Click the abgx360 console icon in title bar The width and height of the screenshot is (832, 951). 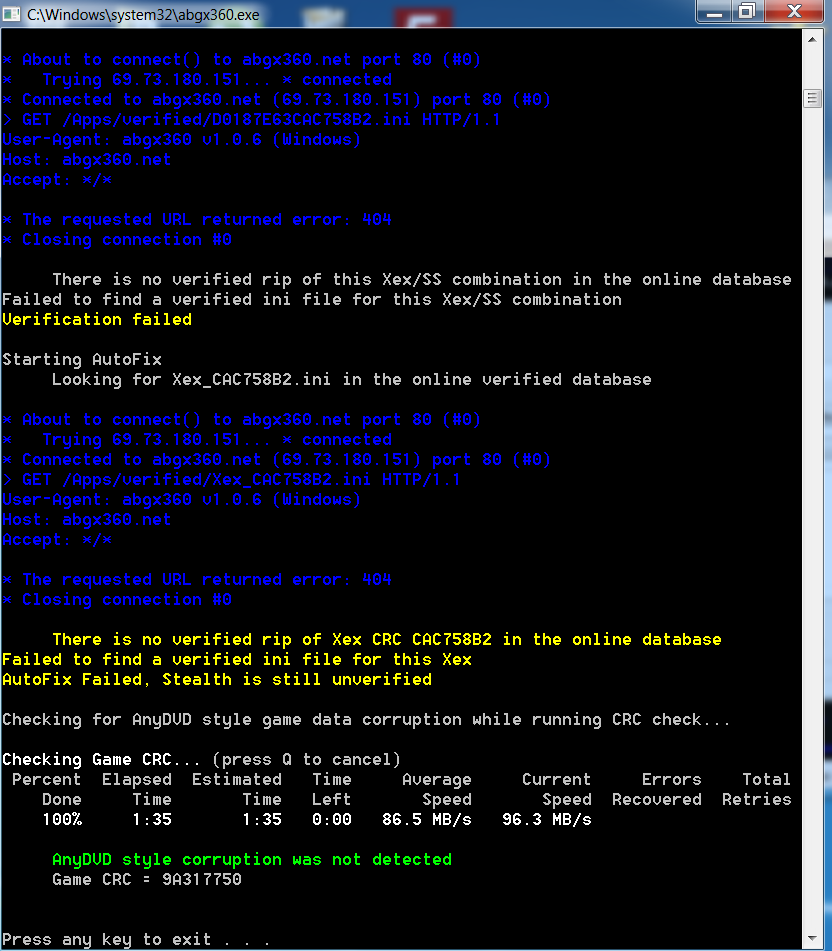[x=12, y=13]
